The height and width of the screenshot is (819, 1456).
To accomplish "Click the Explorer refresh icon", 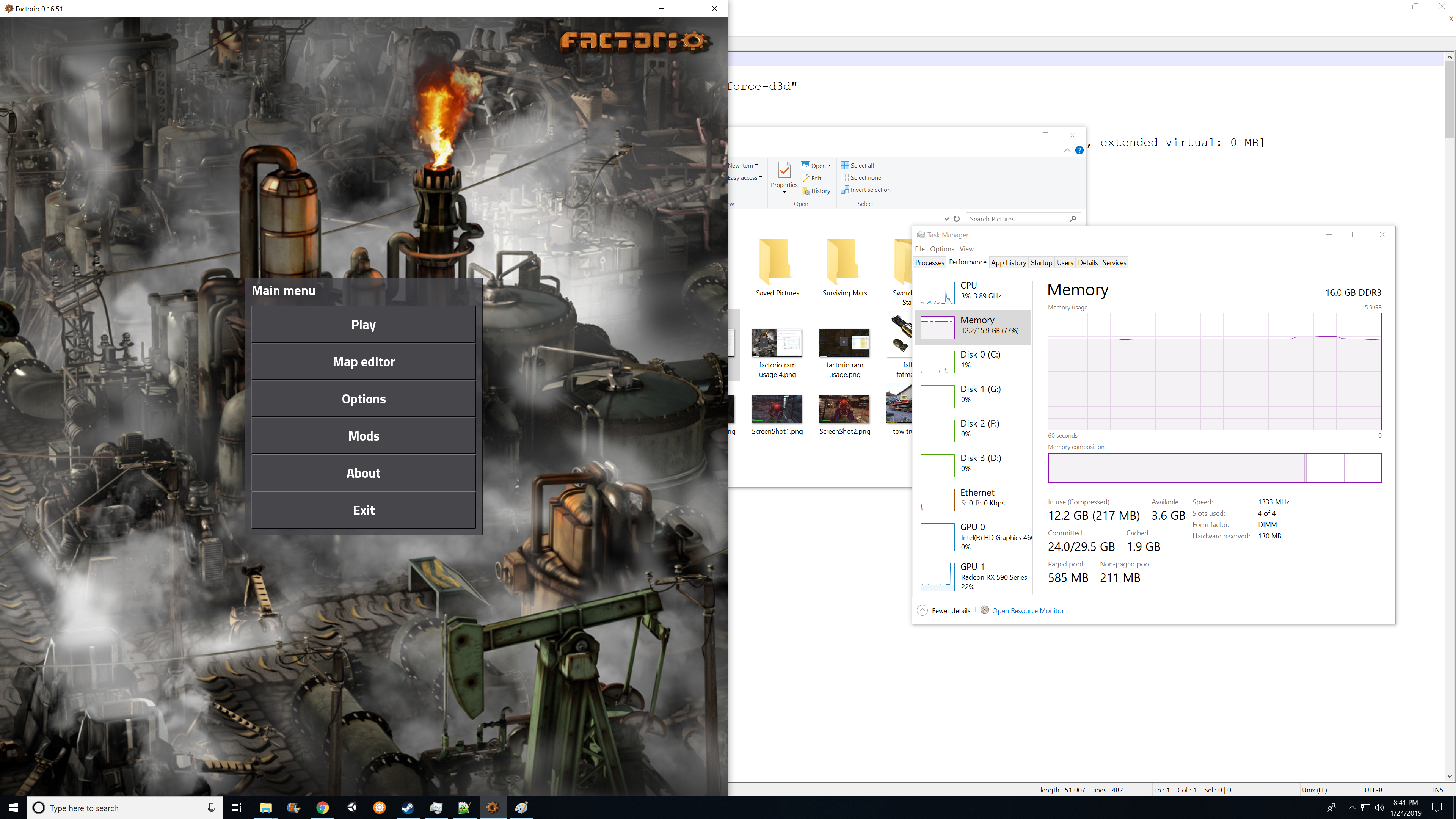I will click(x=956, y=219).
